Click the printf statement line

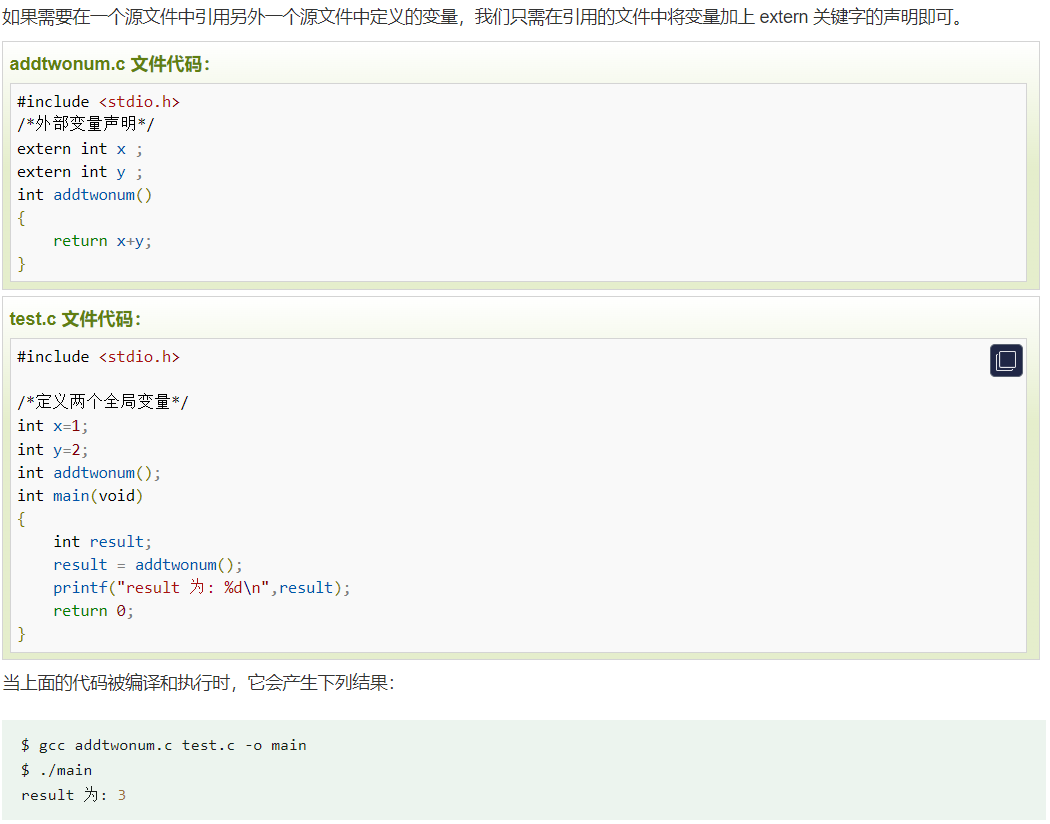[202, 588]
